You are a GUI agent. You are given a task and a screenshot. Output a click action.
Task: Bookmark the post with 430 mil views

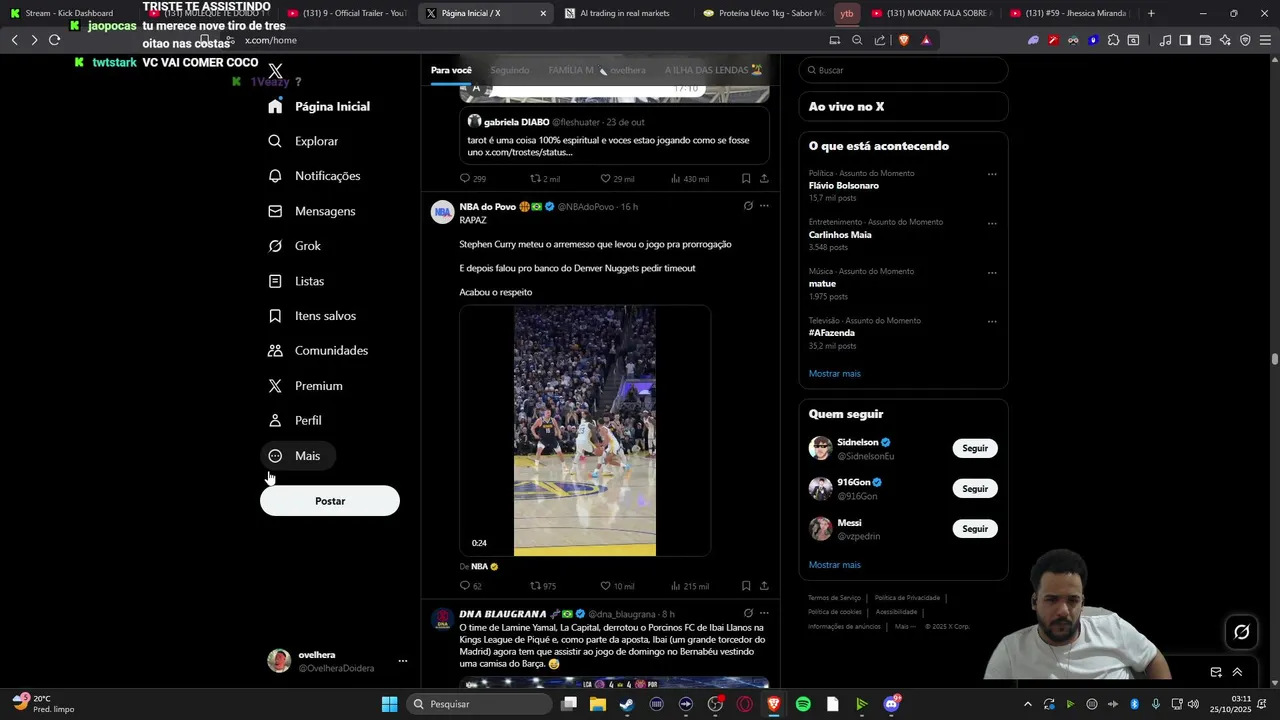[746, 179]
